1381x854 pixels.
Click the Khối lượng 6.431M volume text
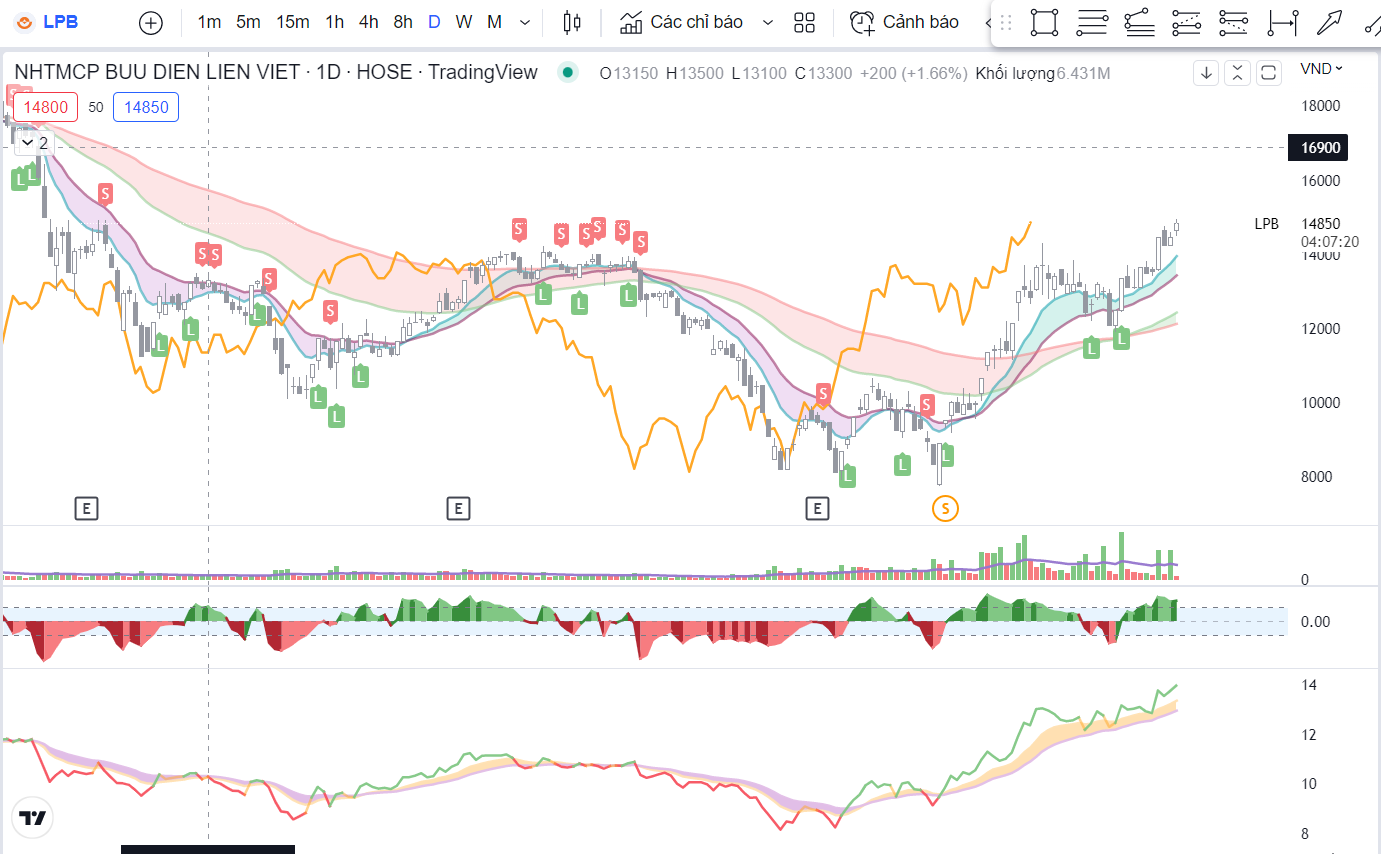[x=1043, y=73]
